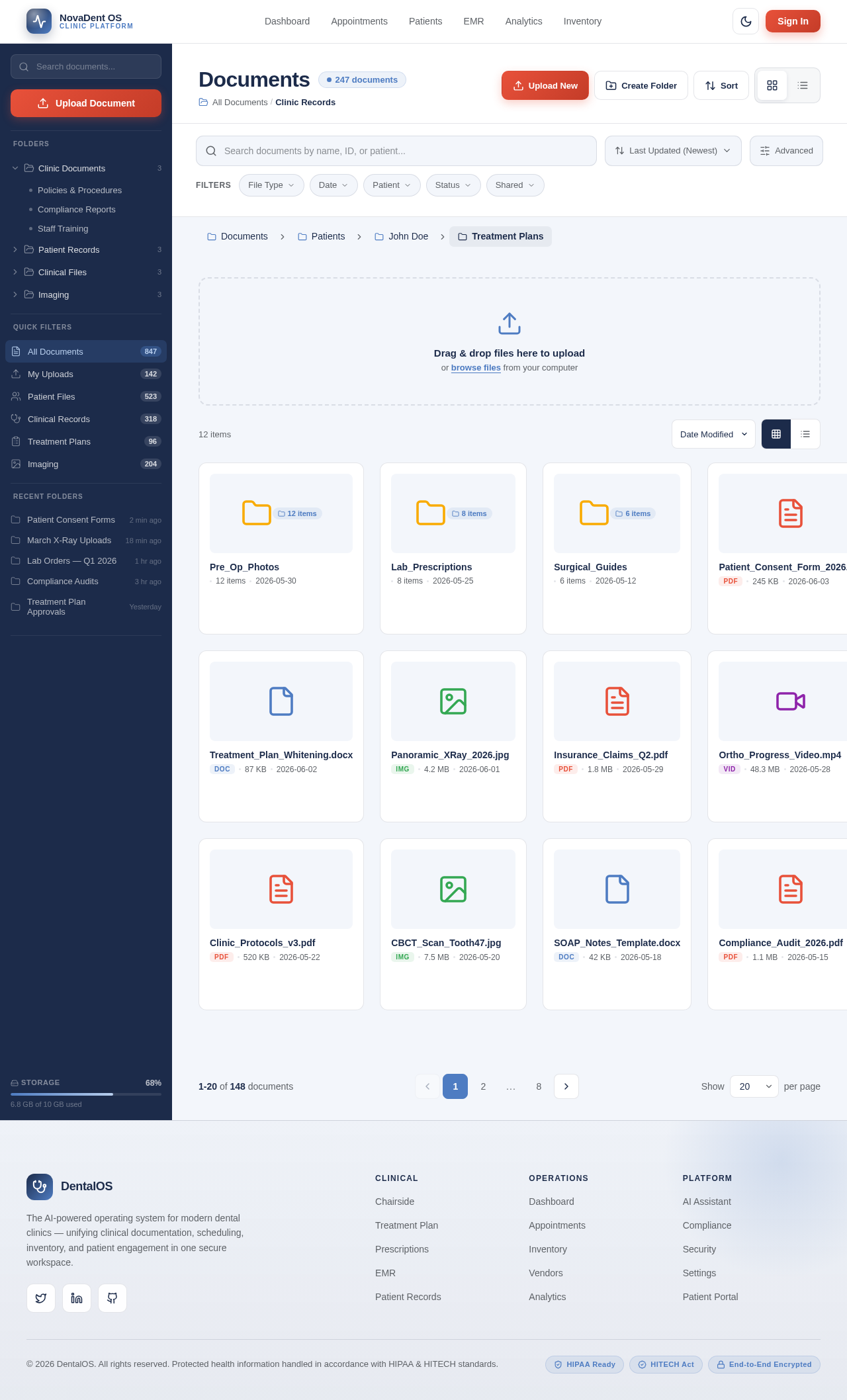This screenshot has width=847, height=1400.
Task: Open the File Type filter dropdown
Action: tap(271, 185)
